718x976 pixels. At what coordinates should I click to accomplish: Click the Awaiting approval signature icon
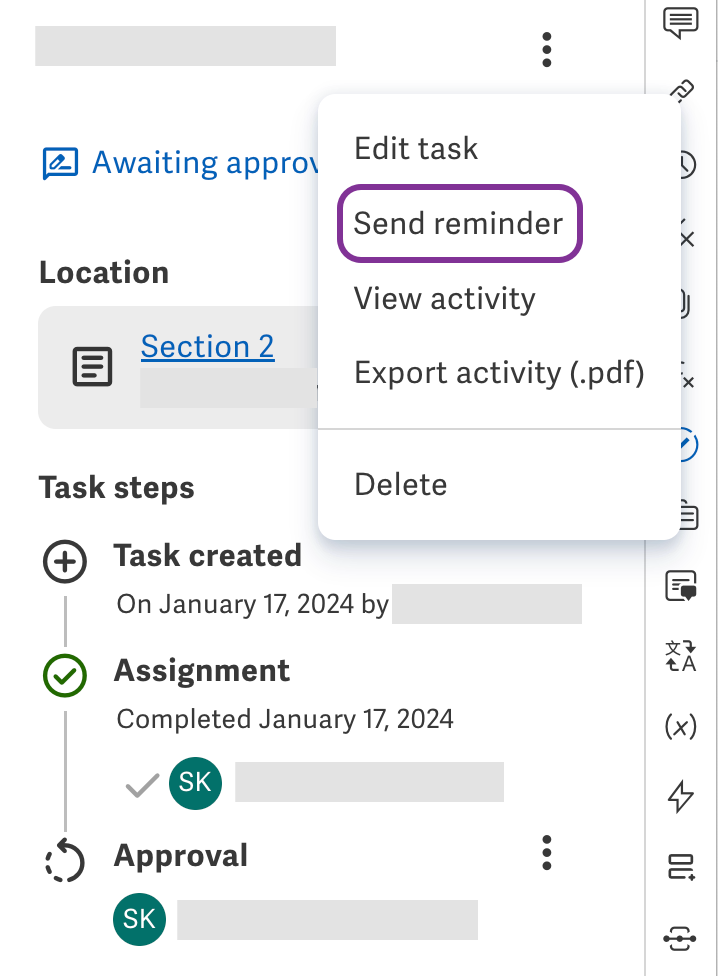(x=60, y=163)
